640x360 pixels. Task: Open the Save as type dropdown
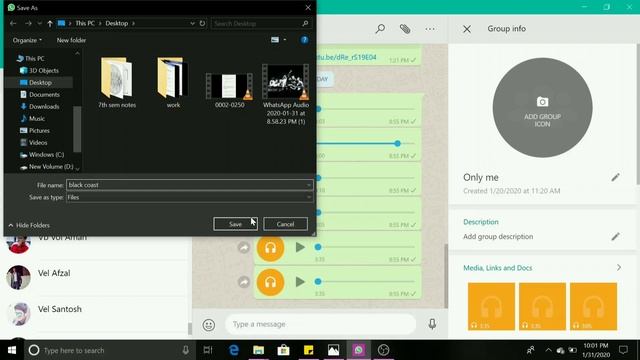[x=190, y=198]
